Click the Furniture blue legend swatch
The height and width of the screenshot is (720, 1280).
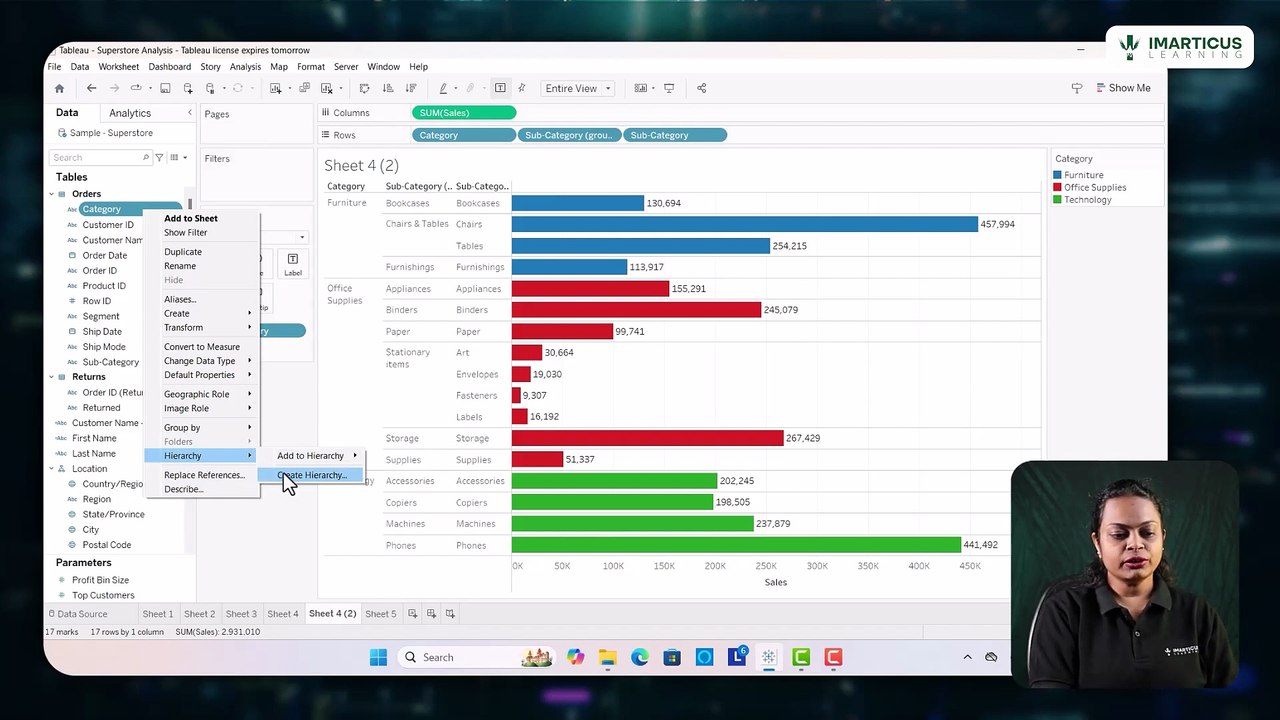tap(1057, 175)
